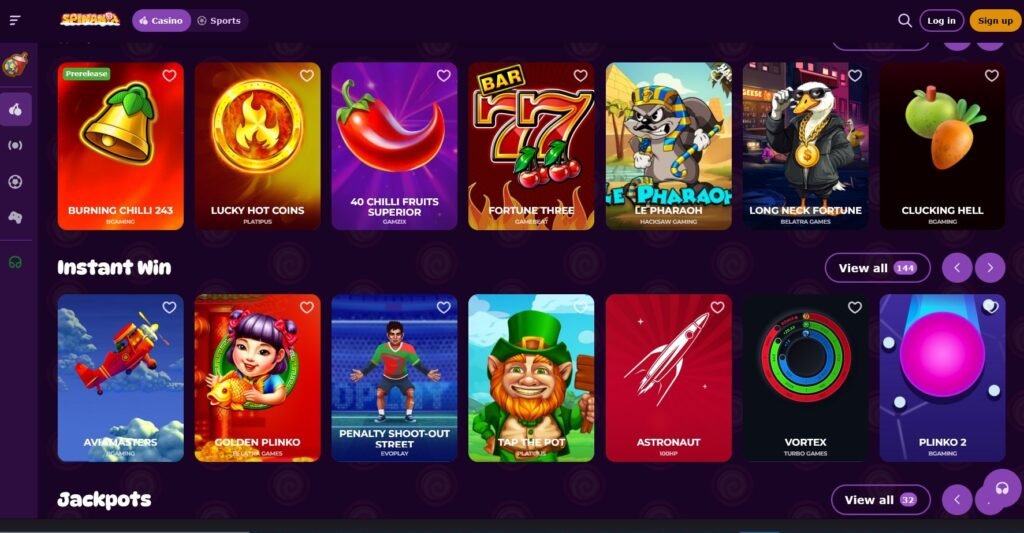
Task: Favorite the Burning Chilli 243 game
Action: click(169, 75)
